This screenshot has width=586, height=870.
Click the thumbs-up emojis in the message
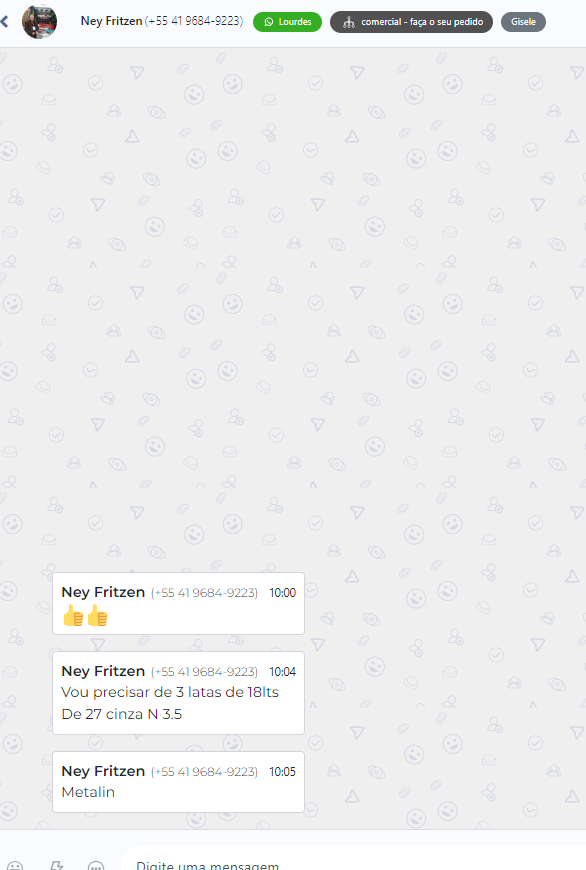pos(85,615)
